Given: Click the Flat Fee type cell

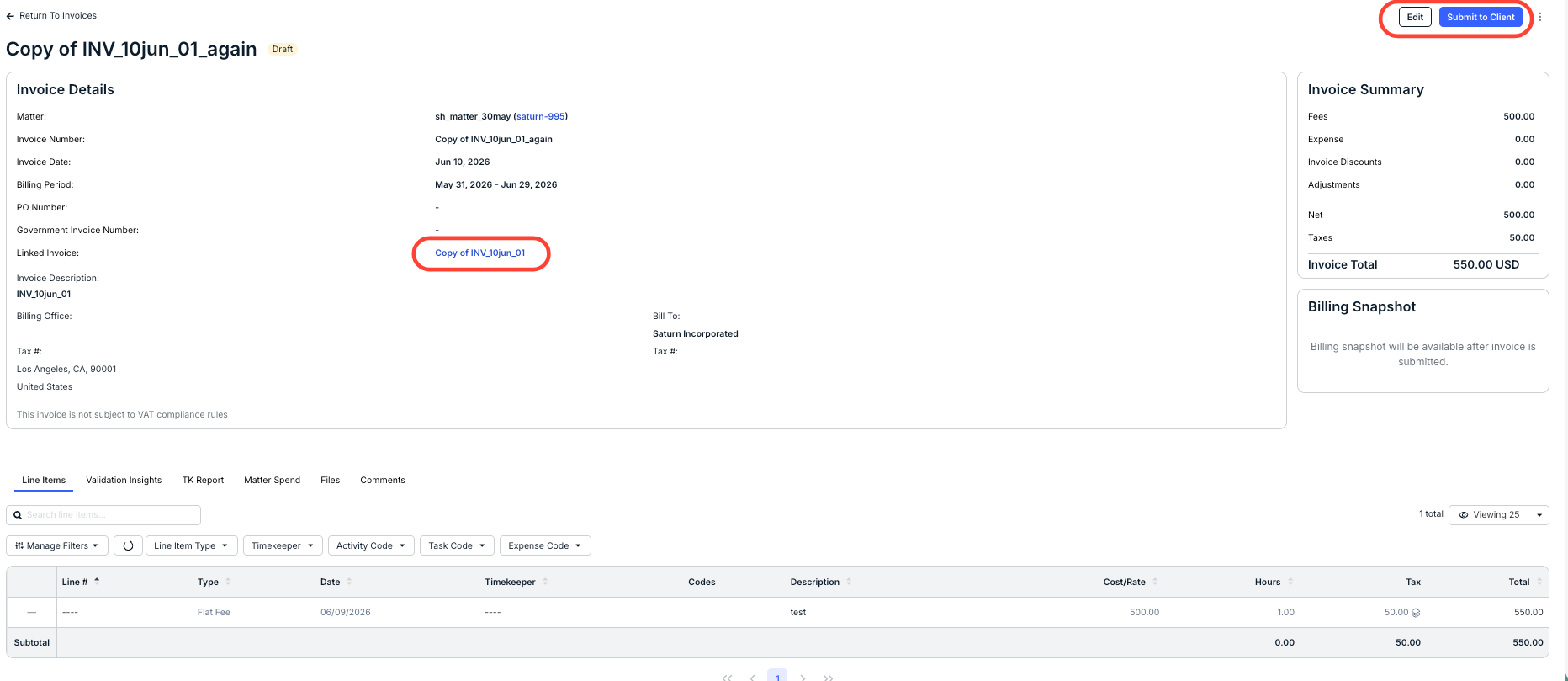Looking at the screenshot, I should coord(214,613).
